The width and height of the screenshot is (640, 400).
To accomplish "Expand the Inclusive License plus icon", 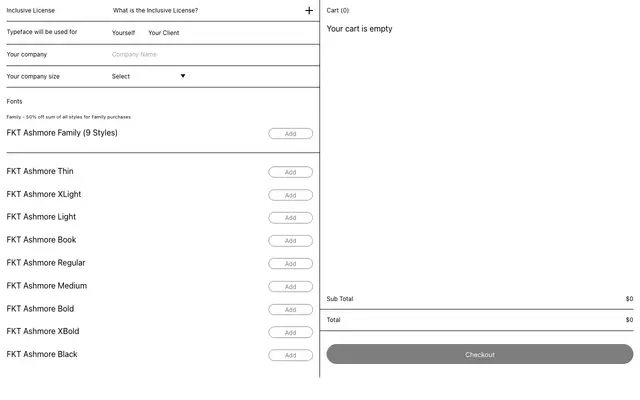I will [309, 11].
